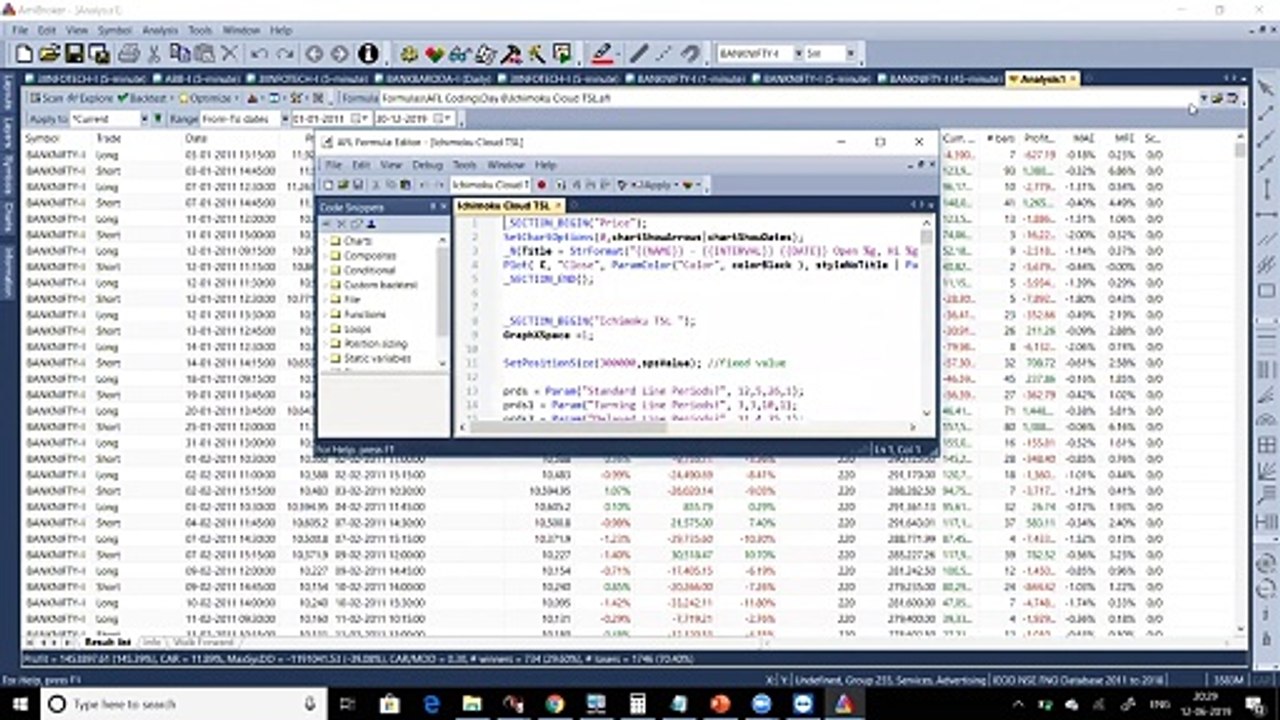Click the Back navigation circle arrow
The image size is (1280, 720).
(313, 53)
